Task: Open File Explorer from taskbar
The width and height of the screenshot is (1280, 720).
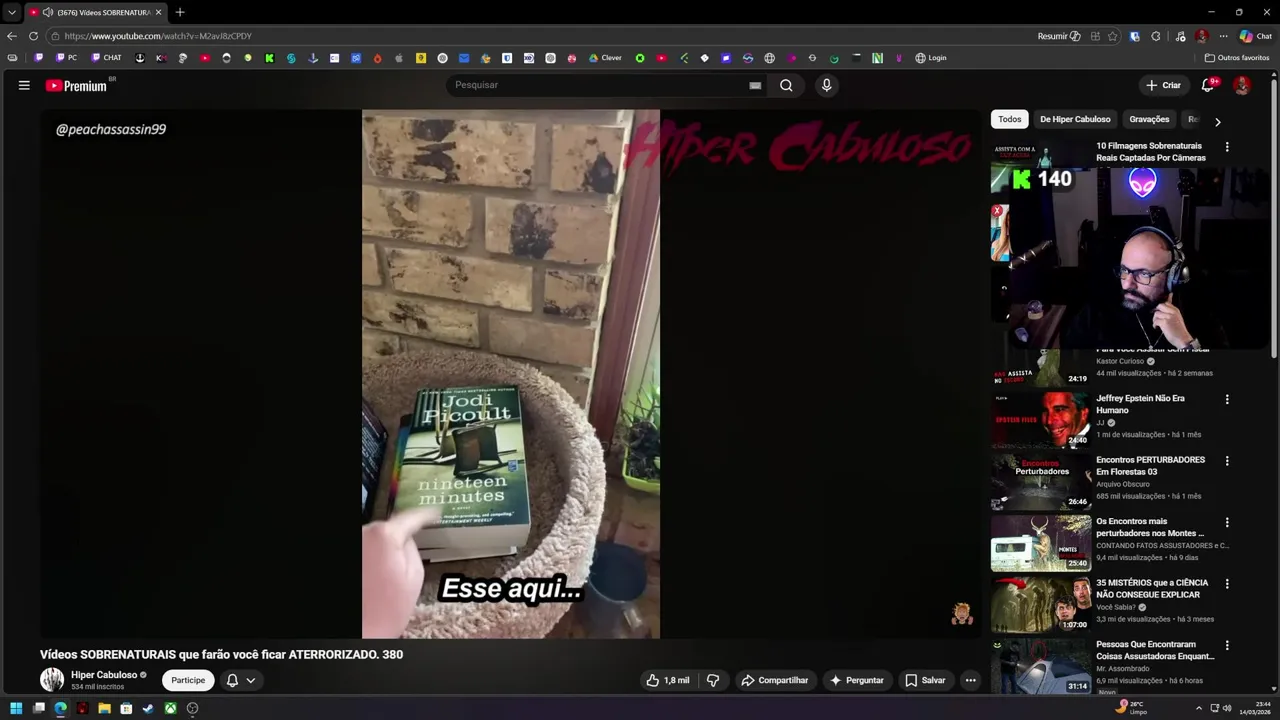Action: 104,708
